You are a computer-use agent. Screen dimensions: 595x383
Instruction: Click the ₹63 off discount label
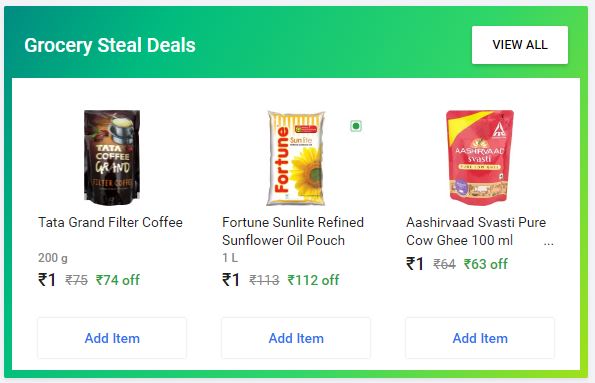click(x=486, y=264)
